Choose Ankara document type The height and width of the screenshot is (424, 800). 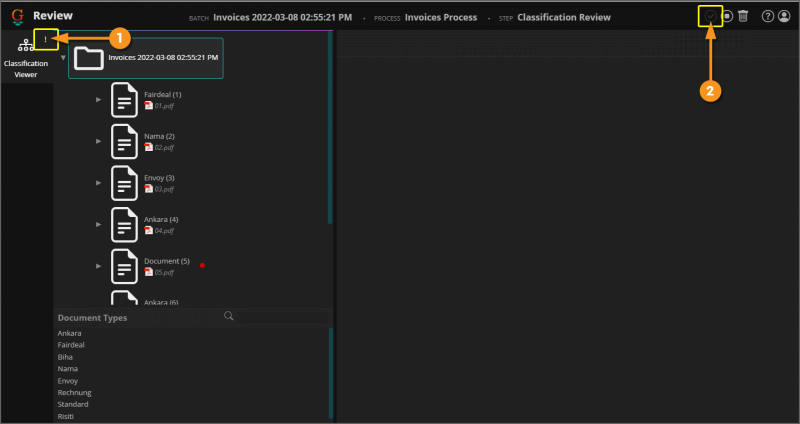click(69, 333)
